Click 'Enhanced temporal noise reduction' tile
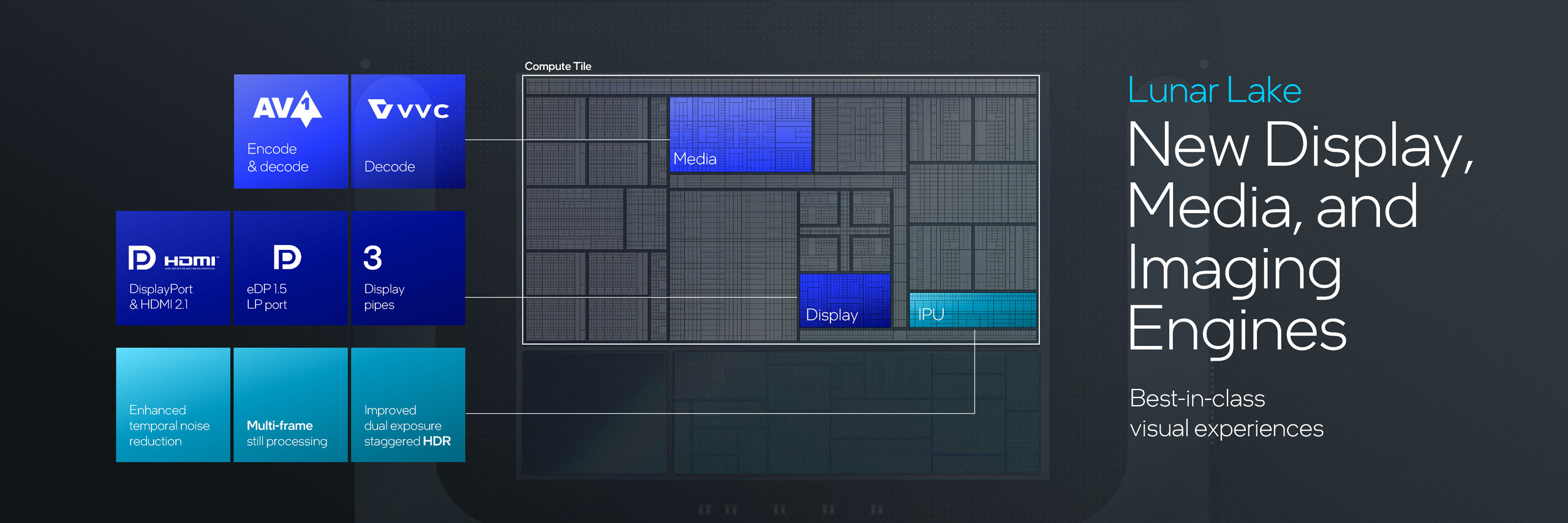 pyautogui.click(x=173, y=405)
